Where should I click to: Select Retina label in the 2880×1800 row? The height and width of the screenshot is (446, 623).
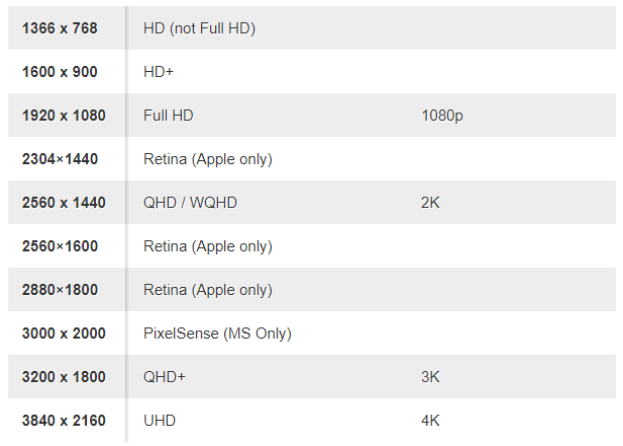click(x=207, y=290)
